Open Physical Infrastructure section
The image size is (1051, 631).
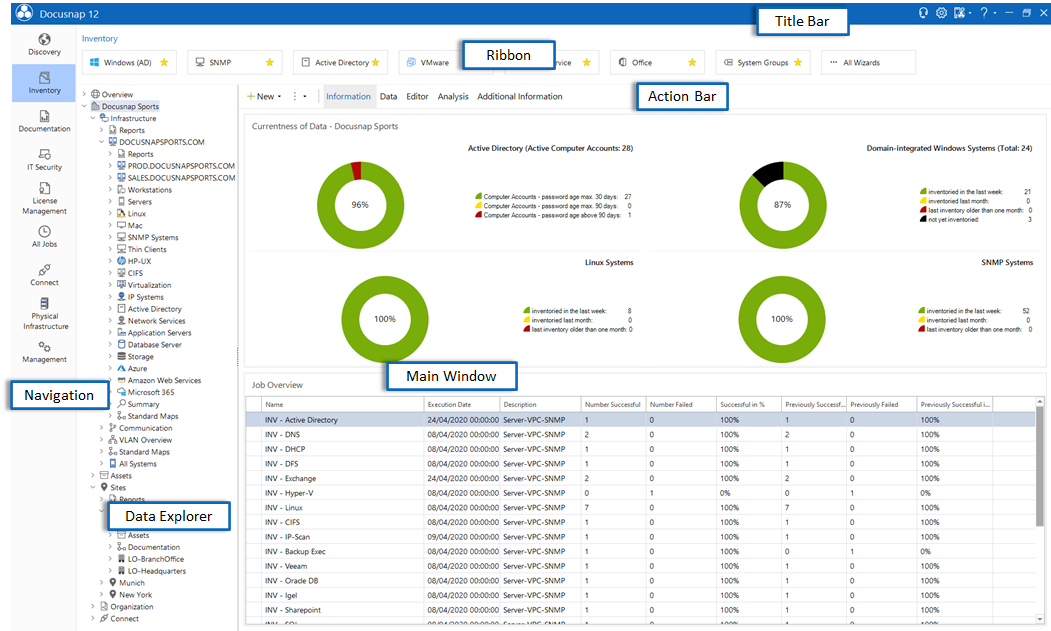click(x=44, y=313)
